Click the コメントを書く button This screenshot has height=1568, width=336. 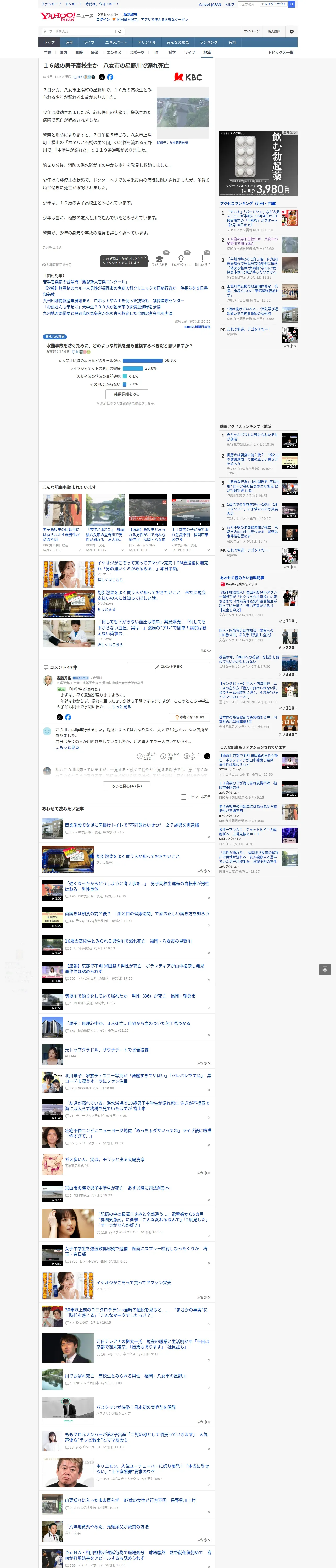pos(168,667)
